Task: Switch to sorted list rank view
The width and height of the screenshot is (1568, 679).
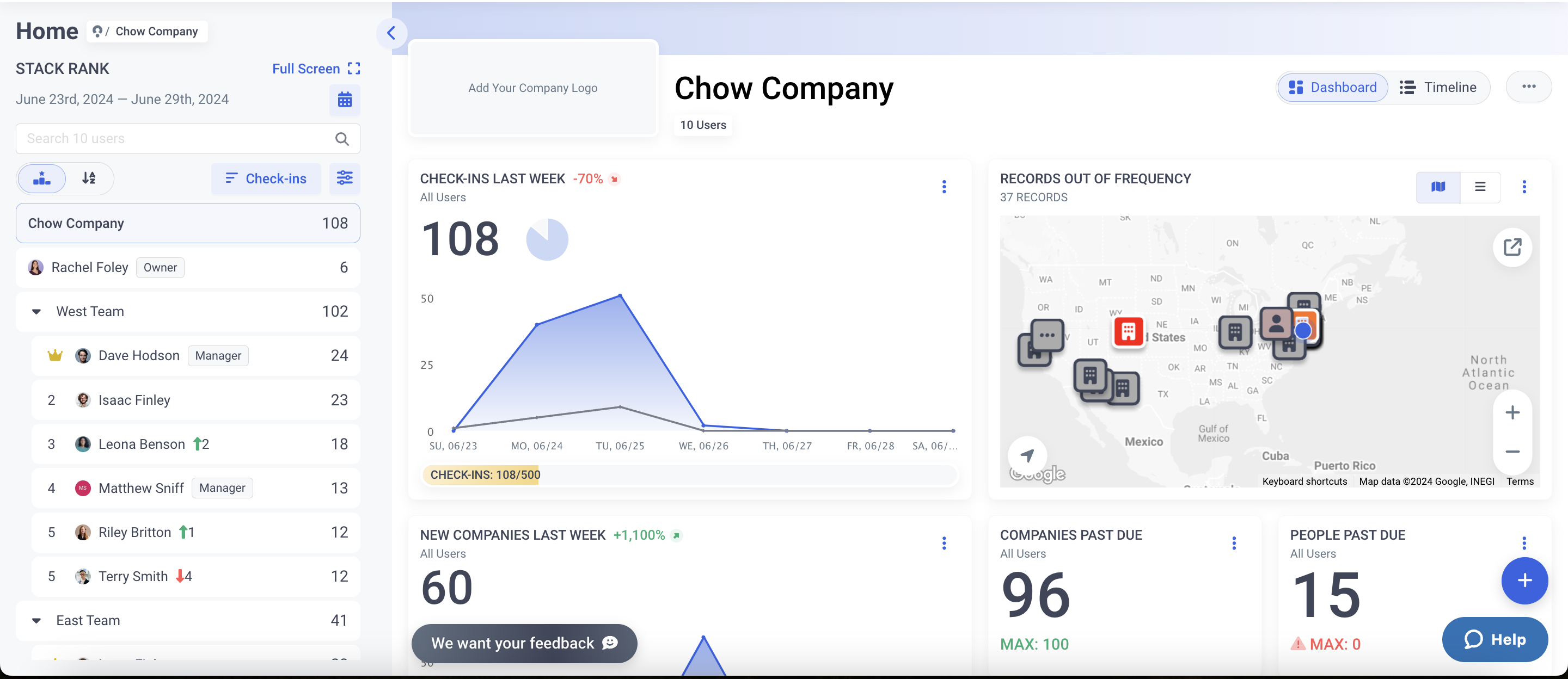Action: point(89,178)
